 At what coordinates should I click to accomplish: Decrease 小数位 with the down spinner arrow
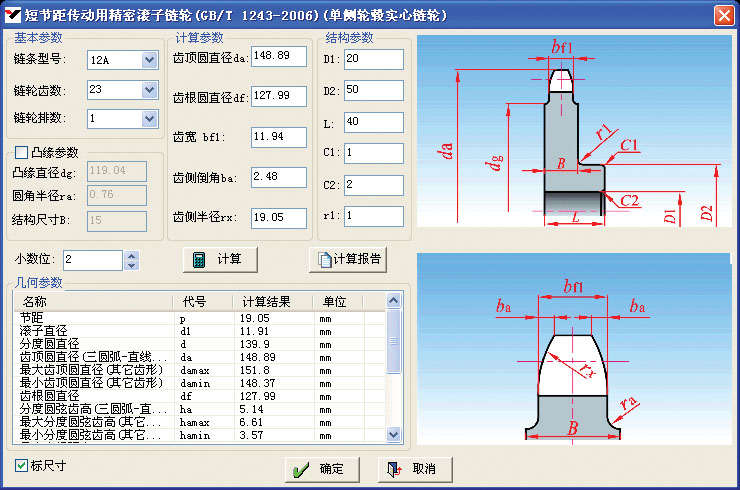click(131, 265)
